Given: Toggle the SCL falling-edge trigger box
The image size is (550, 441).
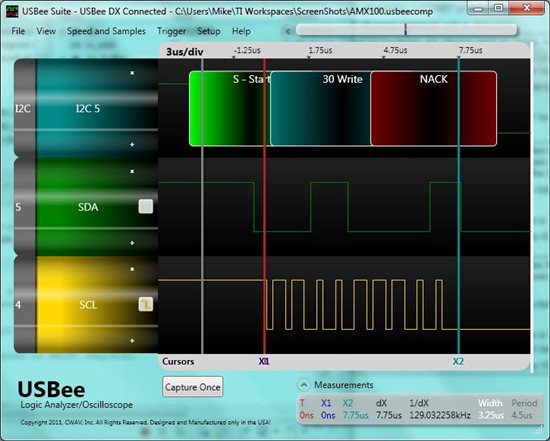Looking at the screenshot, I should tap(146, 304).
